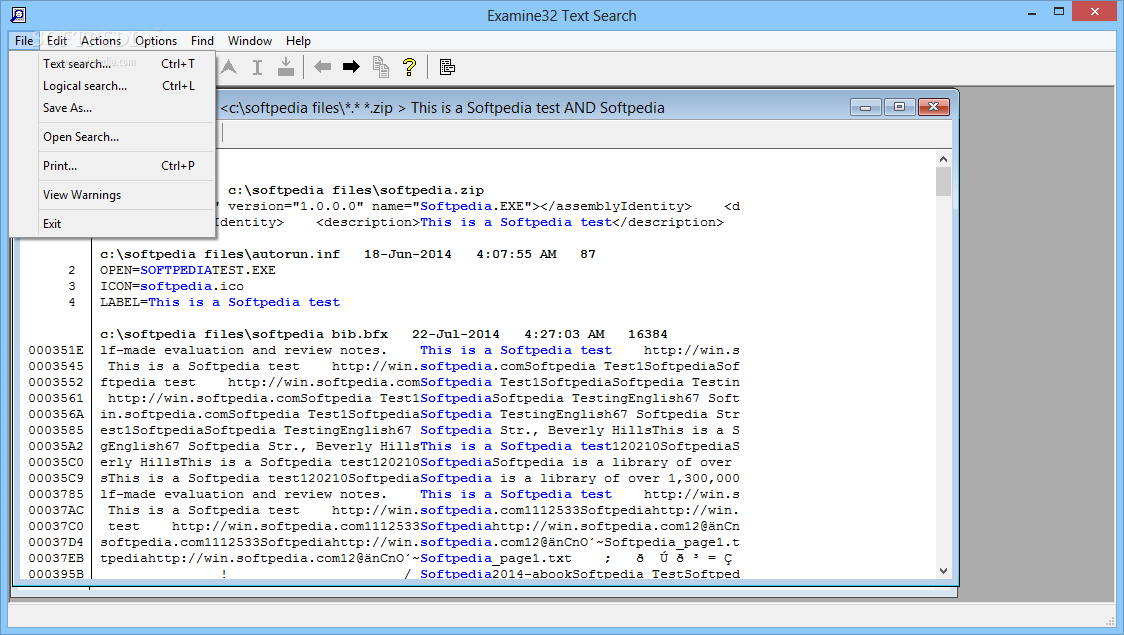Open the Actions menu
The height and width of the screenshot is (635, 1124).
point(101,41)
